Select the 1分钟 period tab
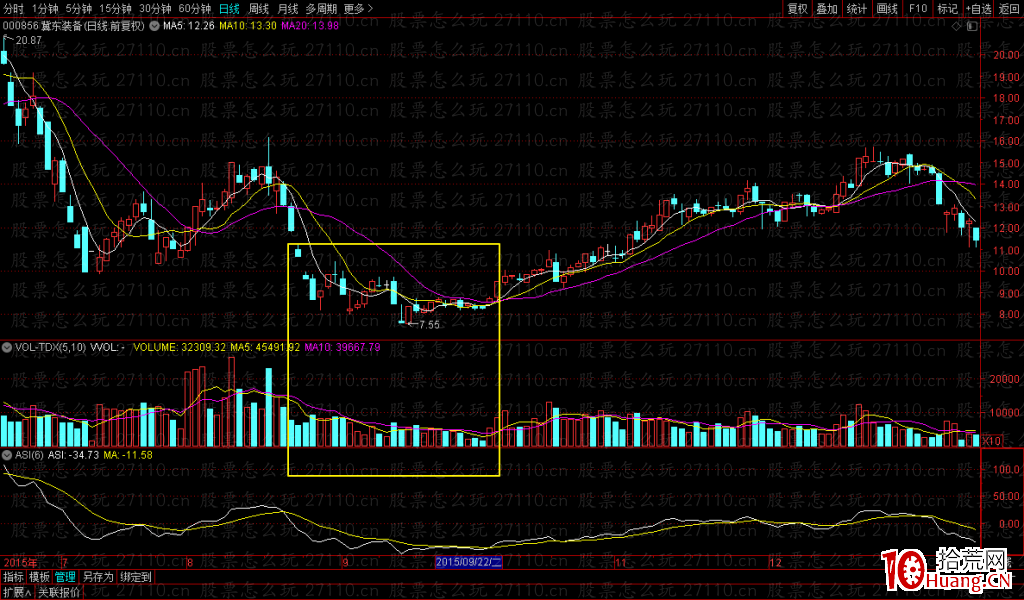The image size is (1024, 600). point(44,9)
